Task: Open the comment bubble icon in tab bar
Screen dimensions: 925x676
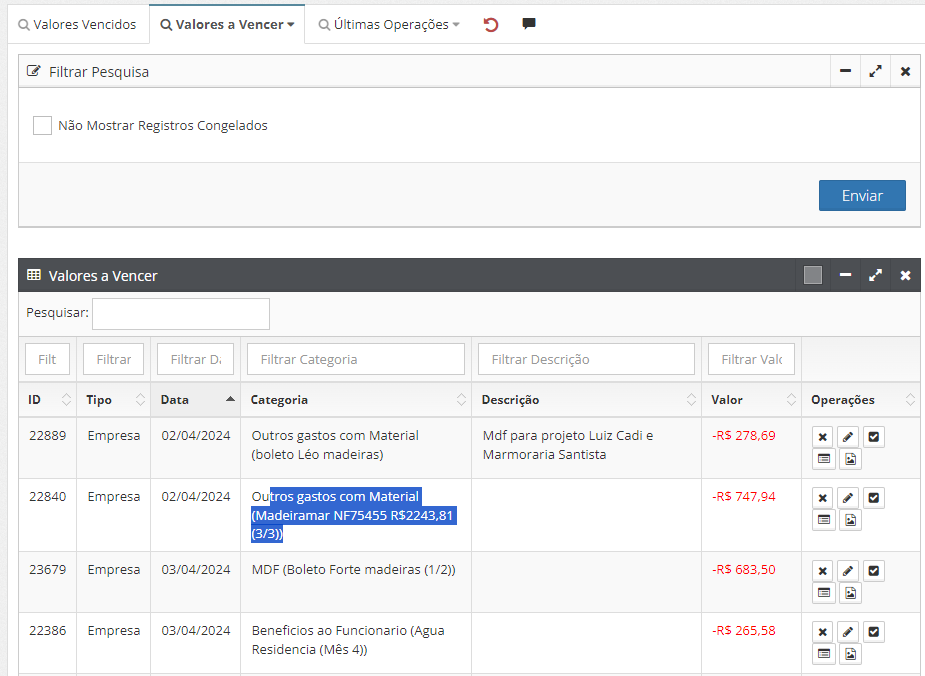Action: [529, 24]
